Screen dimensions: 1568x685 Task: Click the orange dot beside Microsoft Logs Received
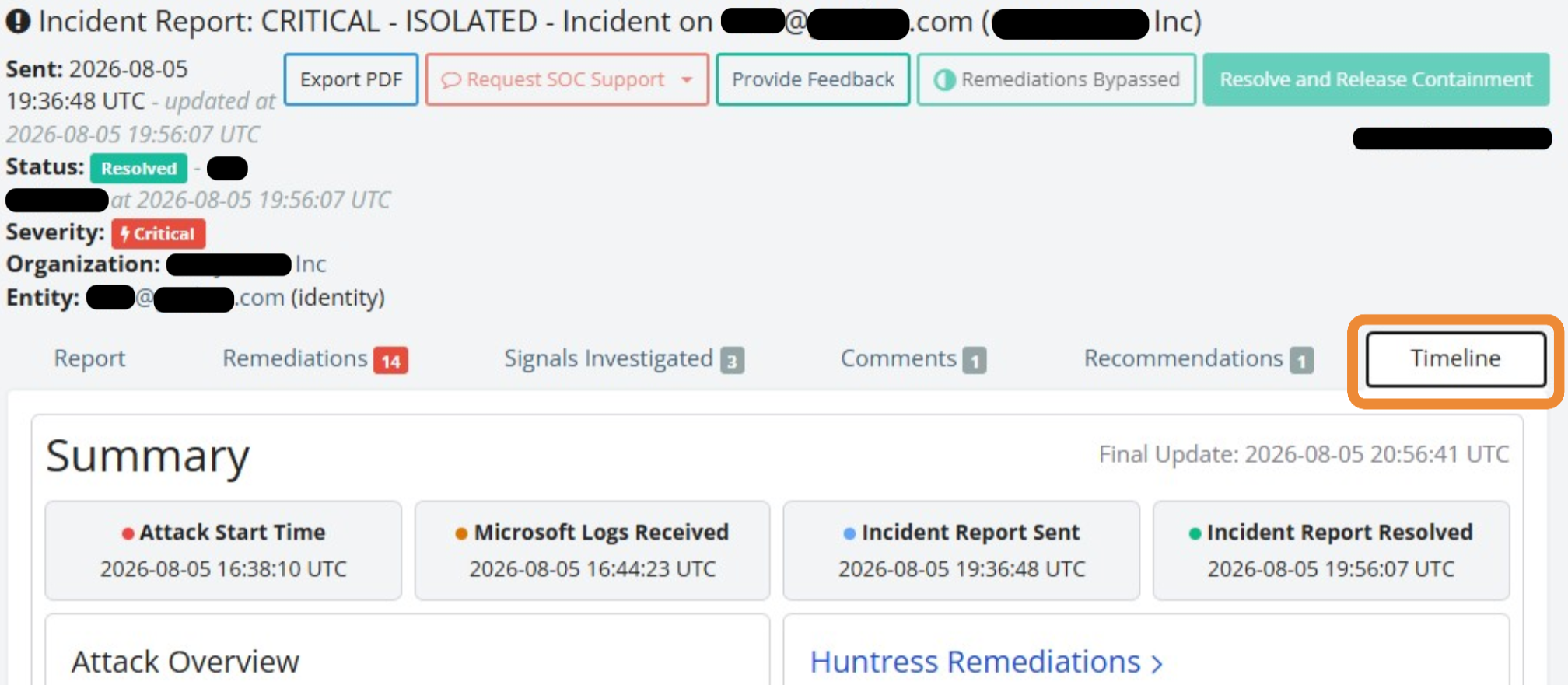[461, 533]
